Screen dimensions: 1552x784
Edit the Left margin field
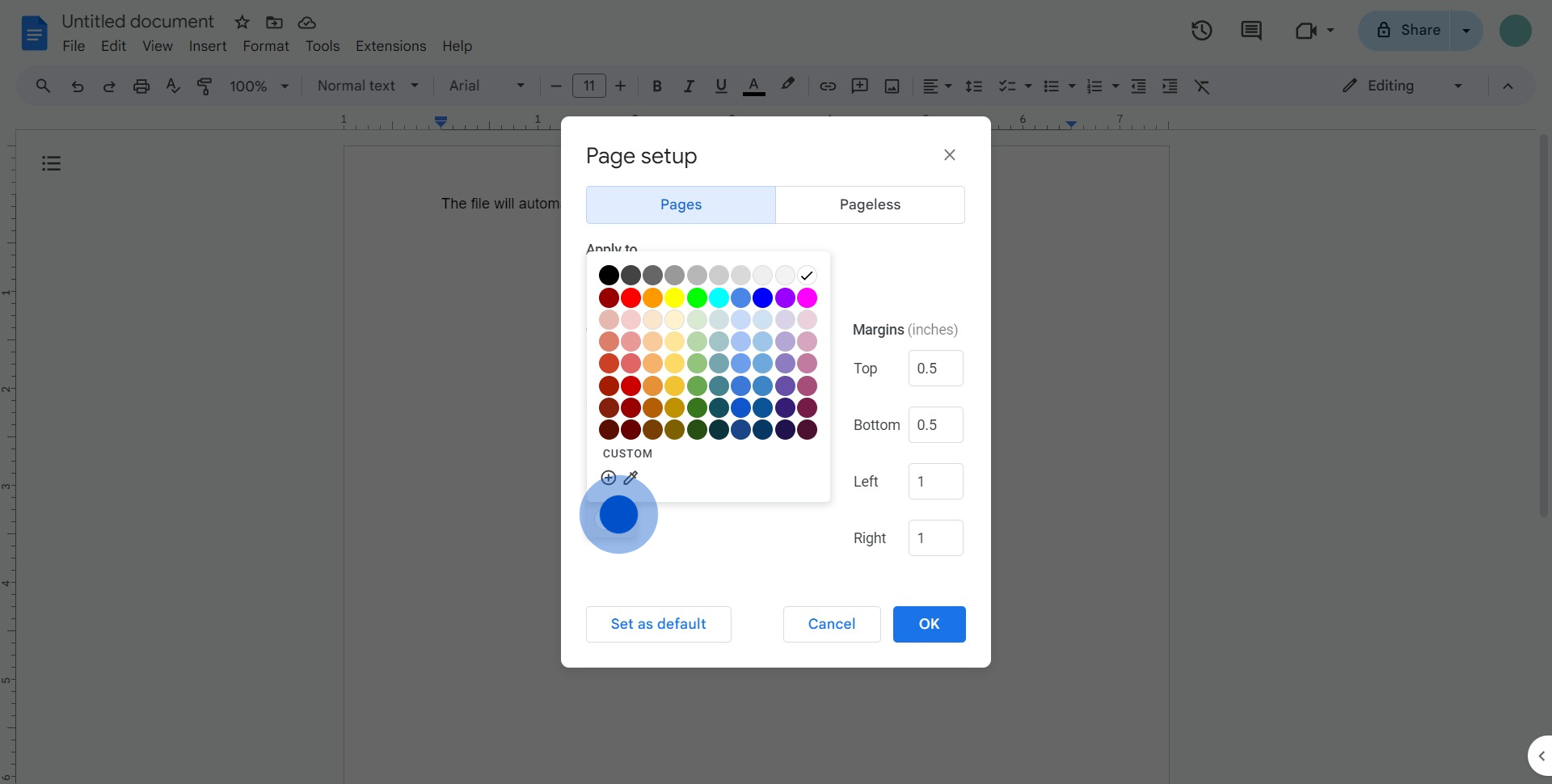point(936,482)
